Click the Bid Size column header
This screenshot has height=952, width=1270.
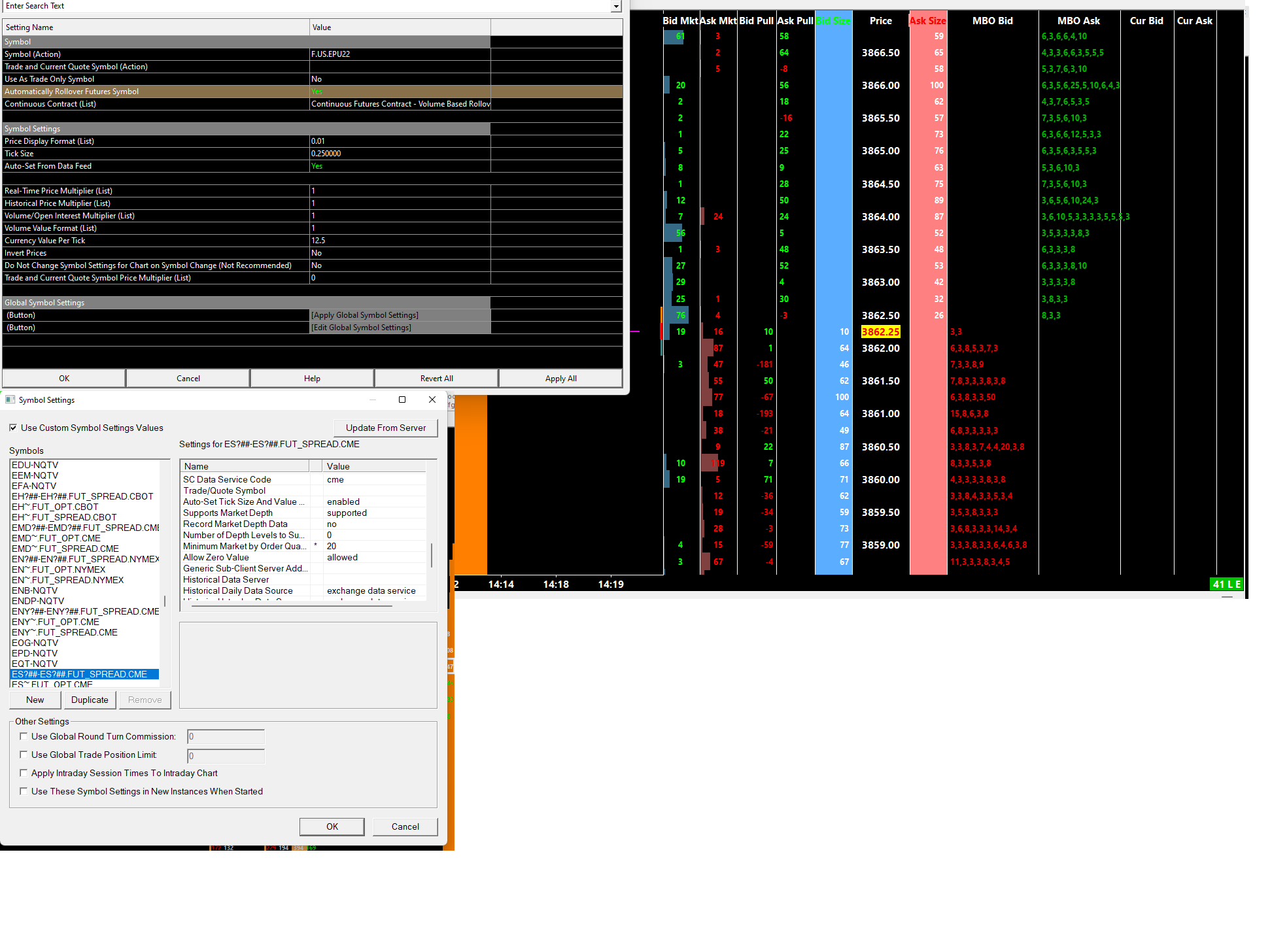click(833, 21)
